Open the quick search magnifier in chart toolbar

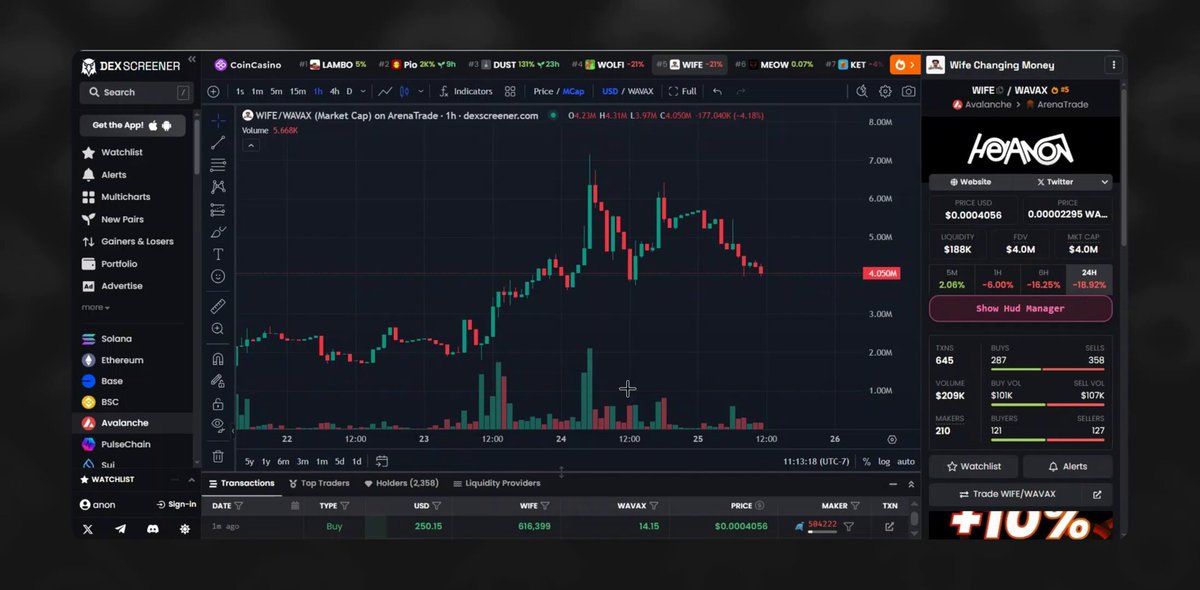(862, 91)
